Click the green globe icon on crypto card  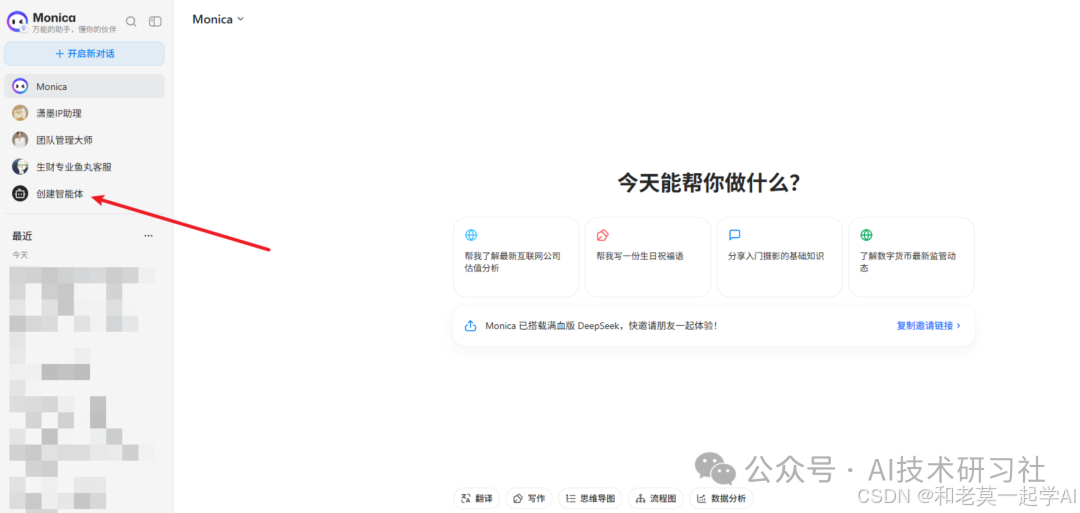point(866,235)
